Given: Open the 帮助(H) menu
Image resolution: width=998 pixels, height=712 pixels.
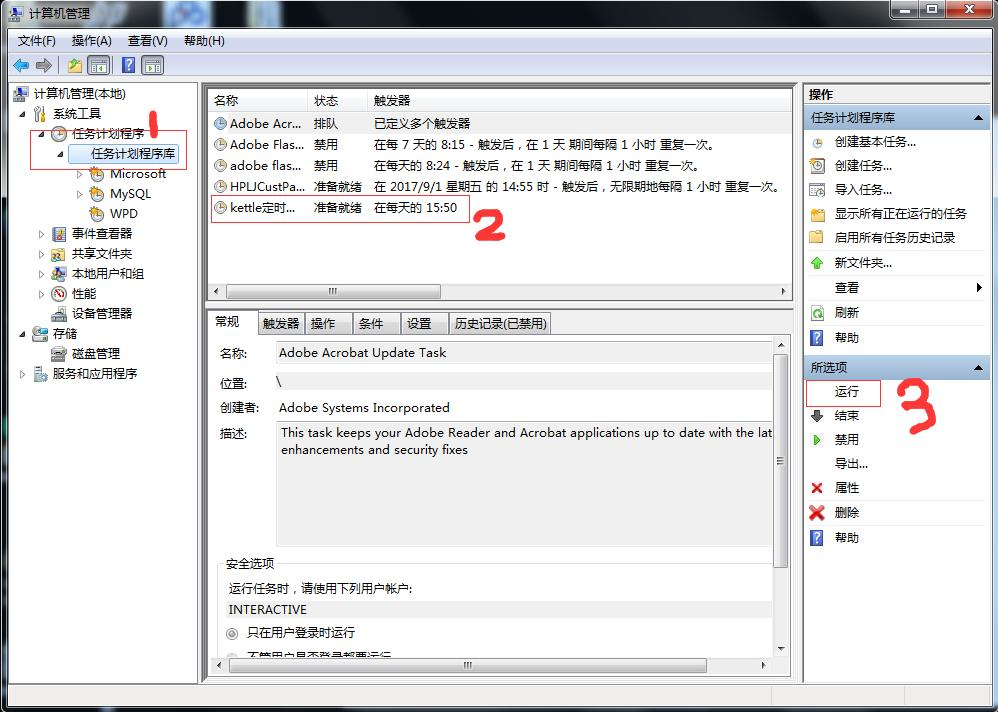Looking at the screenshot, I should pyautogui.click(x=204, y=41).
